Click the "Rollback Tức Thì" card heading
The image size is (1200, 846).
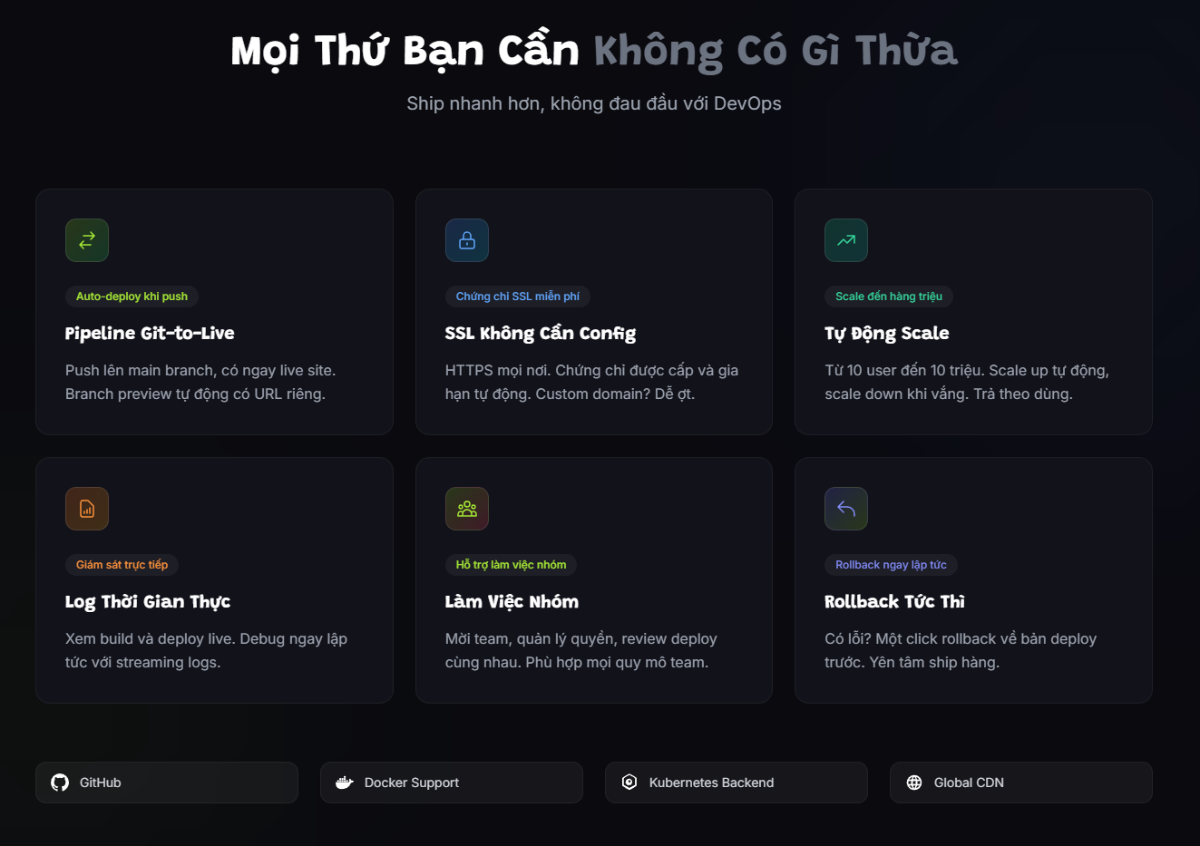tap(894, 602)
